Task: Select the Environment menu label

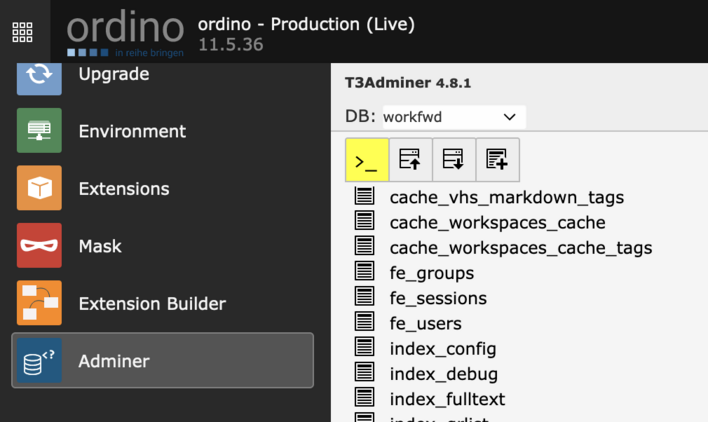Action: pos(132,131)
